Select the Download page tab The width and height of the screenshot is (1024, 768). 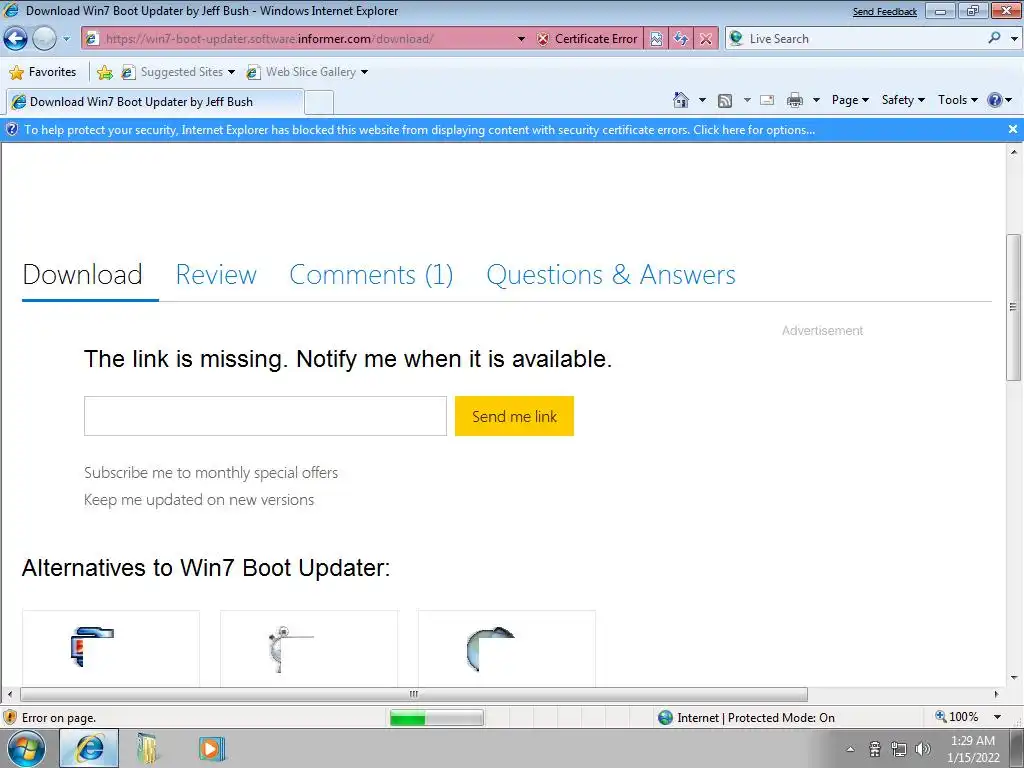click(x=82, y=274)
